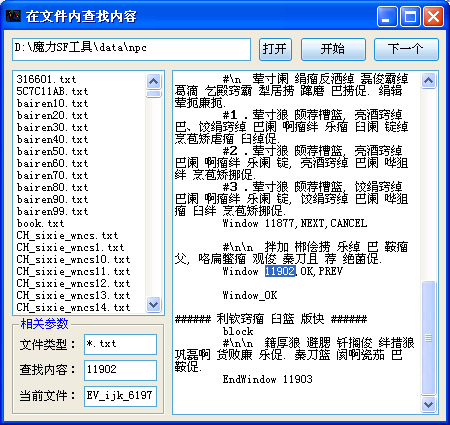This screenshot has height=425, width=450.
Task: Select bairen60.txt in the file list
Action: (x=52, y=163)
